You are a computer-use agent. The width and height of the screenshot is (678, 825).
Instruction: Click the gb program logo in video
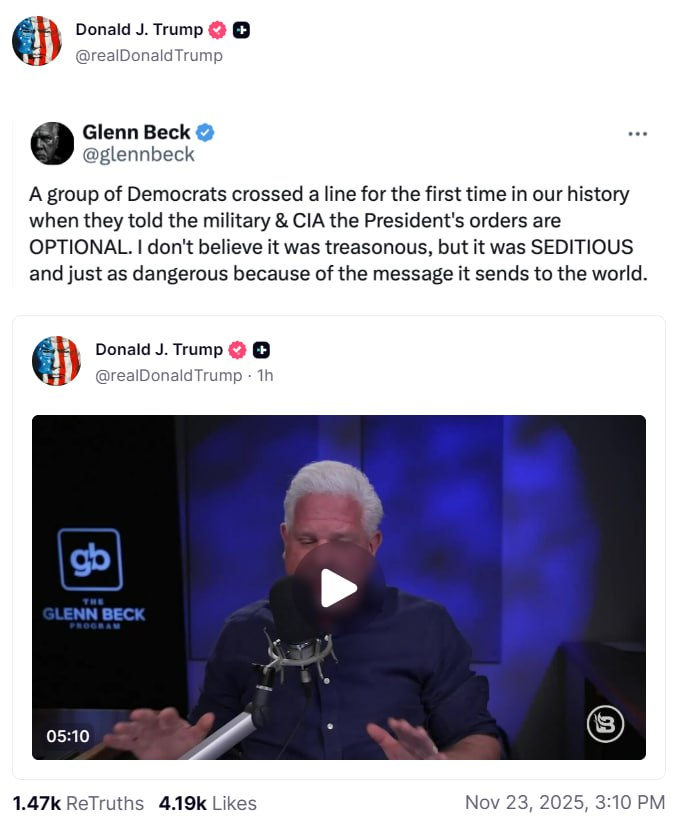tap(90, 559)
